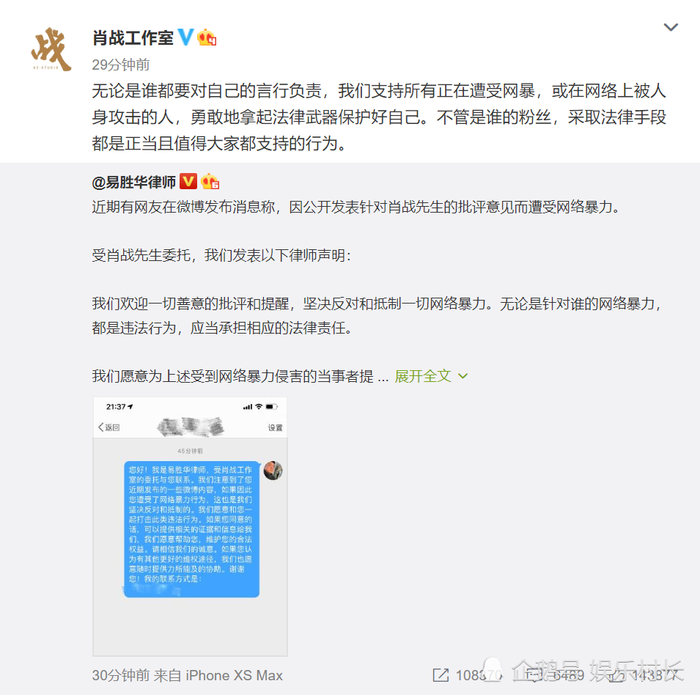Image resolution: width=700 pixels, height=695 pixels.
Task: Open comments via the comment bubble icon
Action: pyautogui.click(x=534, y=675)
